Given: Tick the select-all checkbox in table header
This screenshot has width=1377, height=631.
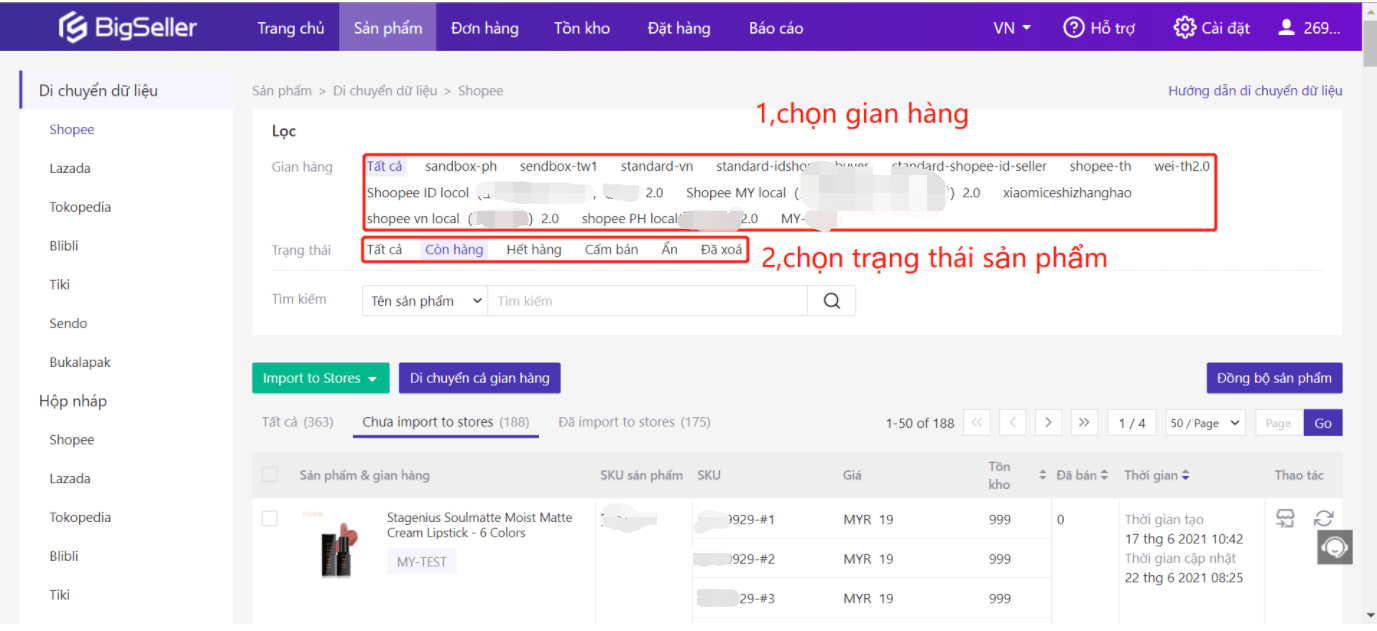Looking at the screenshot, I should (x=269, y=475).
